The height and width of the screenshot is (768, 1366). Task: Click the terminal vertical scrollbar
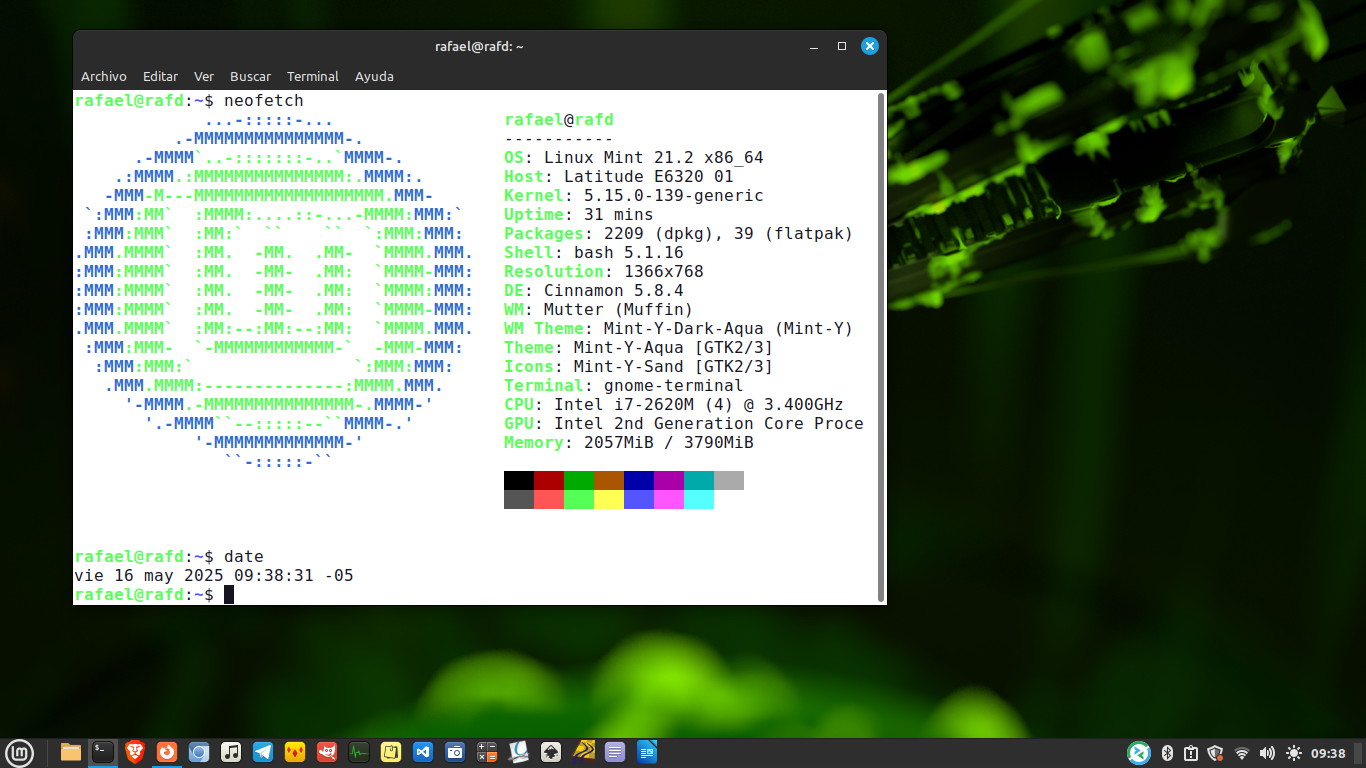[x=881, y=347]
